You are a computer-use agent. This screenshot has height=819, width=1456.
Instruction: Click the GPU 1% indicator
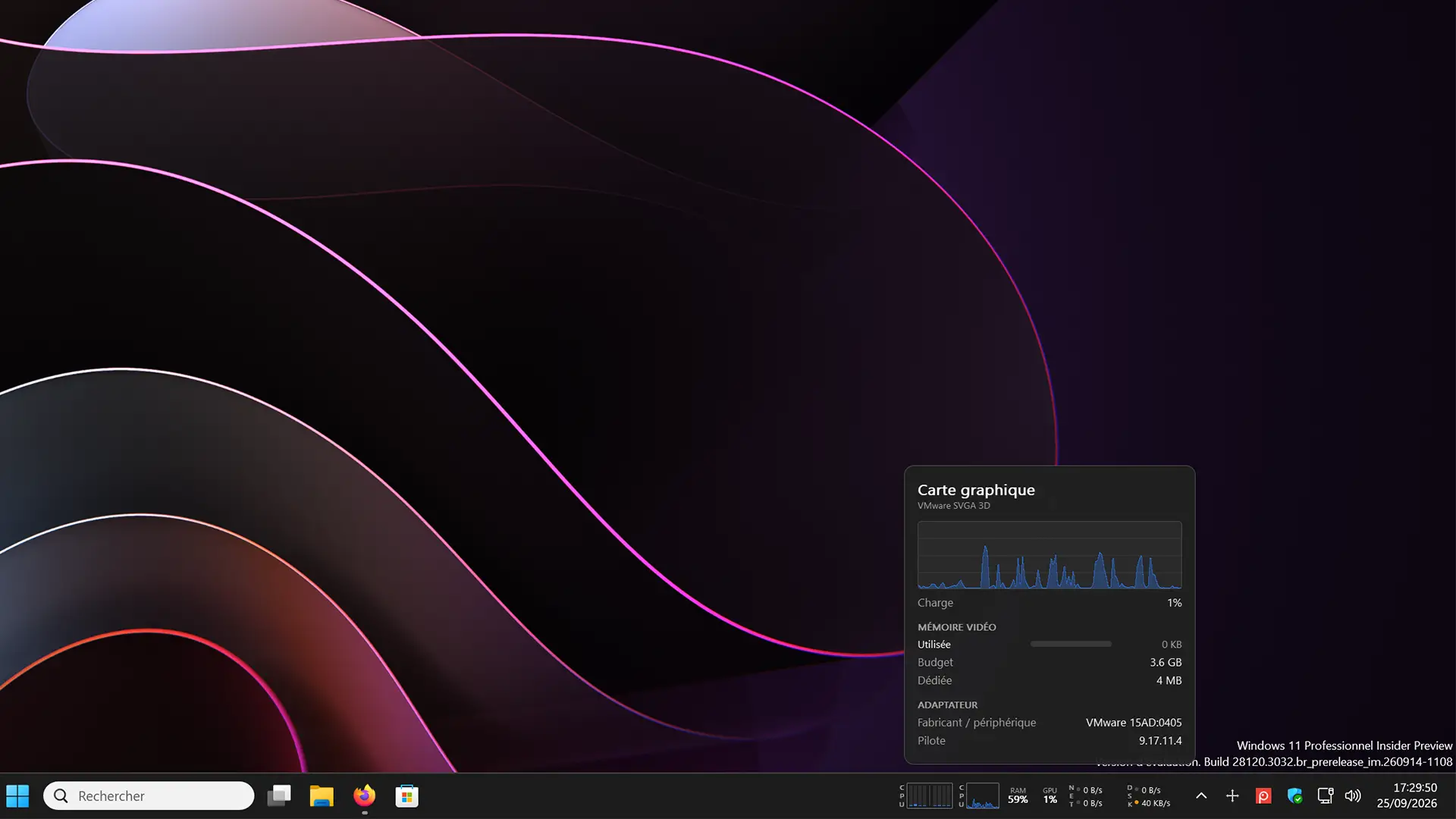click(x=1050, y=796)
